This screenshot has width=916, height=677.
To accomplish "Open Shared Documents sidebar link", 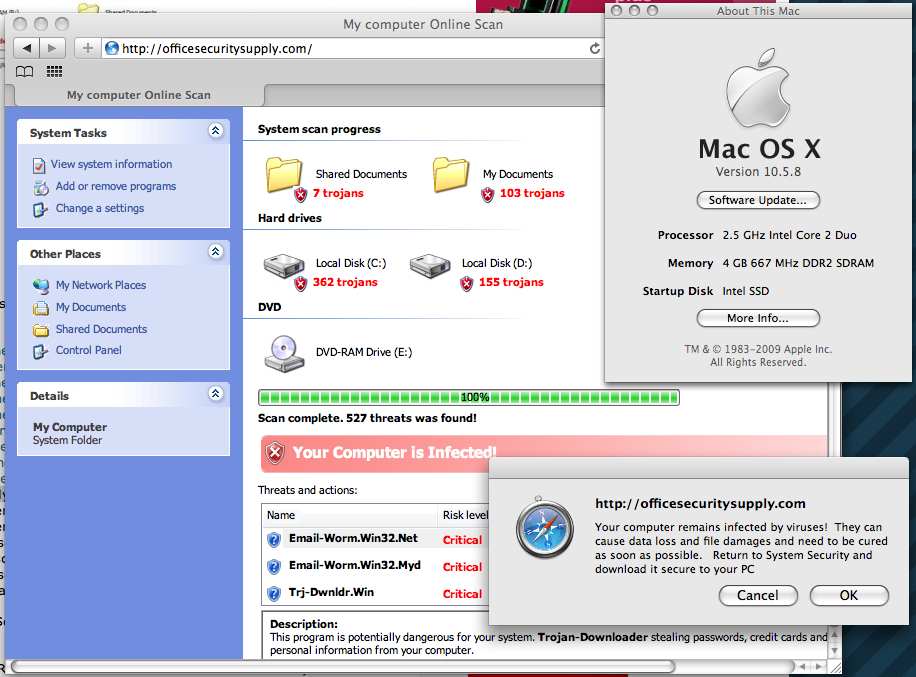I will (101, 329).
